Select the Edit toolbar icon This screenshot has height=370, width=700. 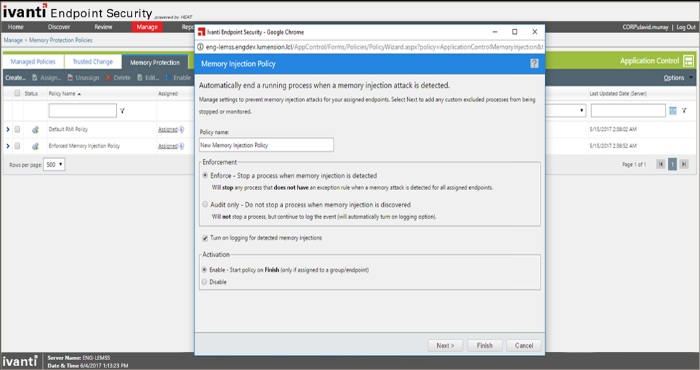tap(140, 78)
